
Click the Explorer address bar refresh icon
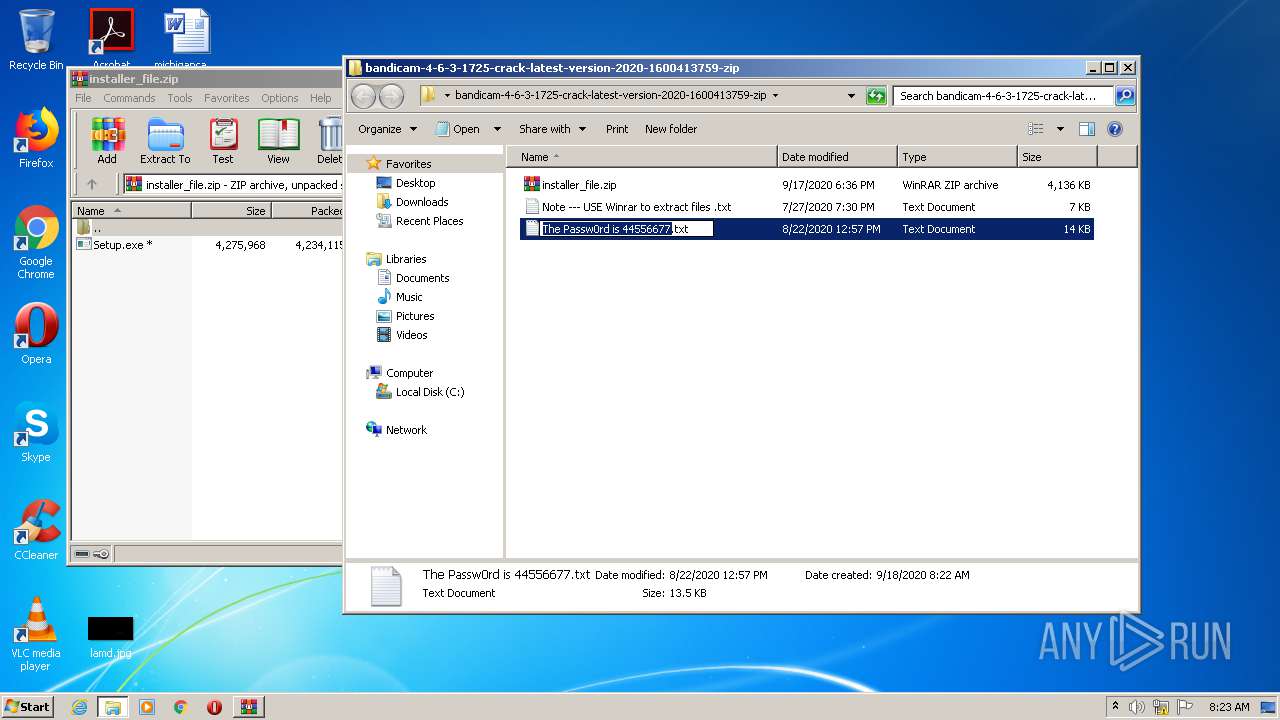point(876,96)
